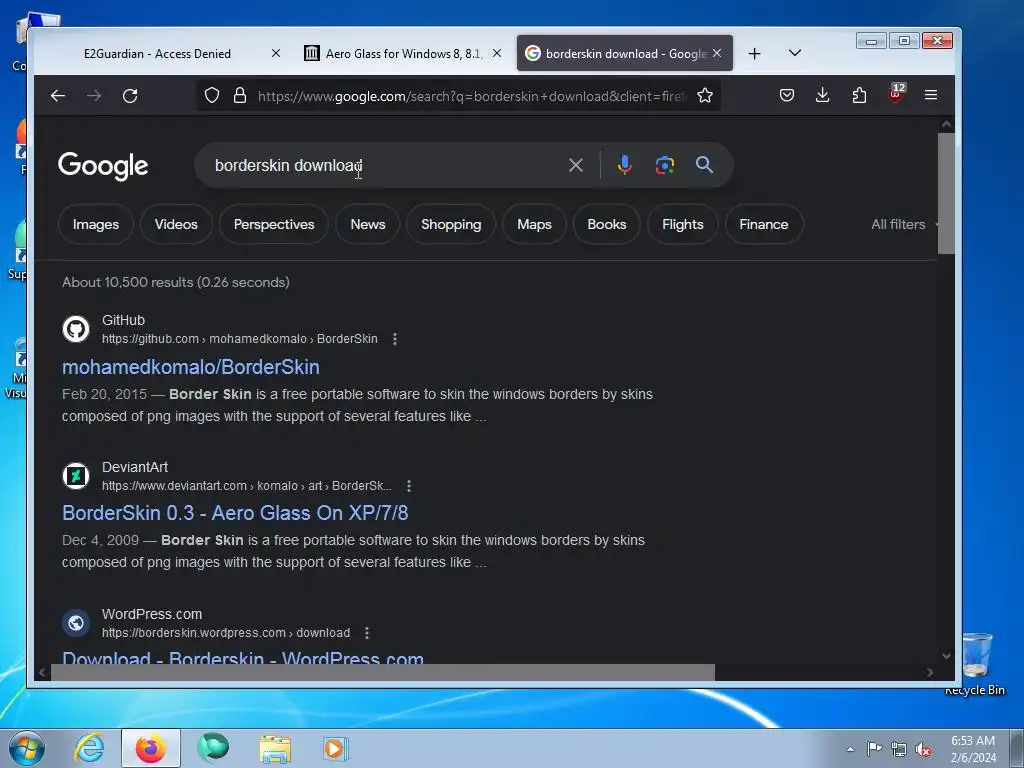Click the forward navigation arrow

pyautogui.click(x=94, y=96)
